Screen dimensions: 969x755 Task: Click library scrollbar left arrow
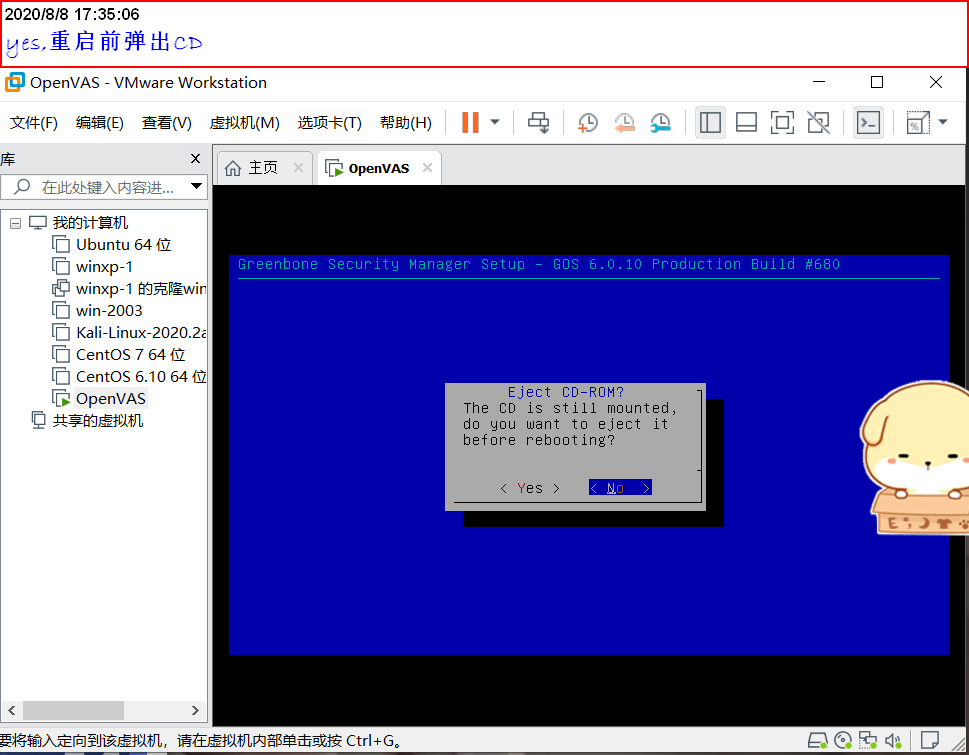click(x=12, y=710)
